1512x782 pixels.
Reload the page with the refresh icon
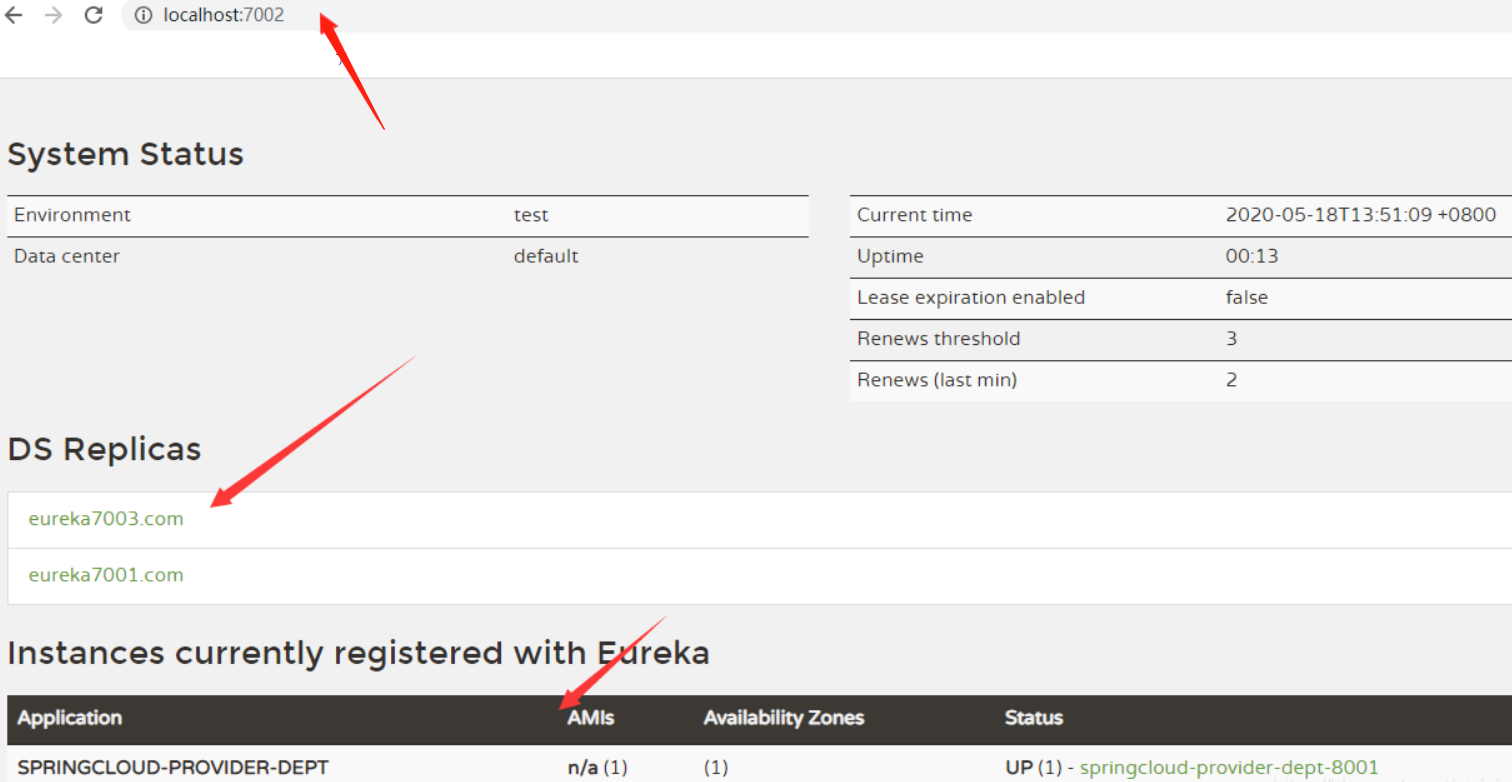pos(94,15)
